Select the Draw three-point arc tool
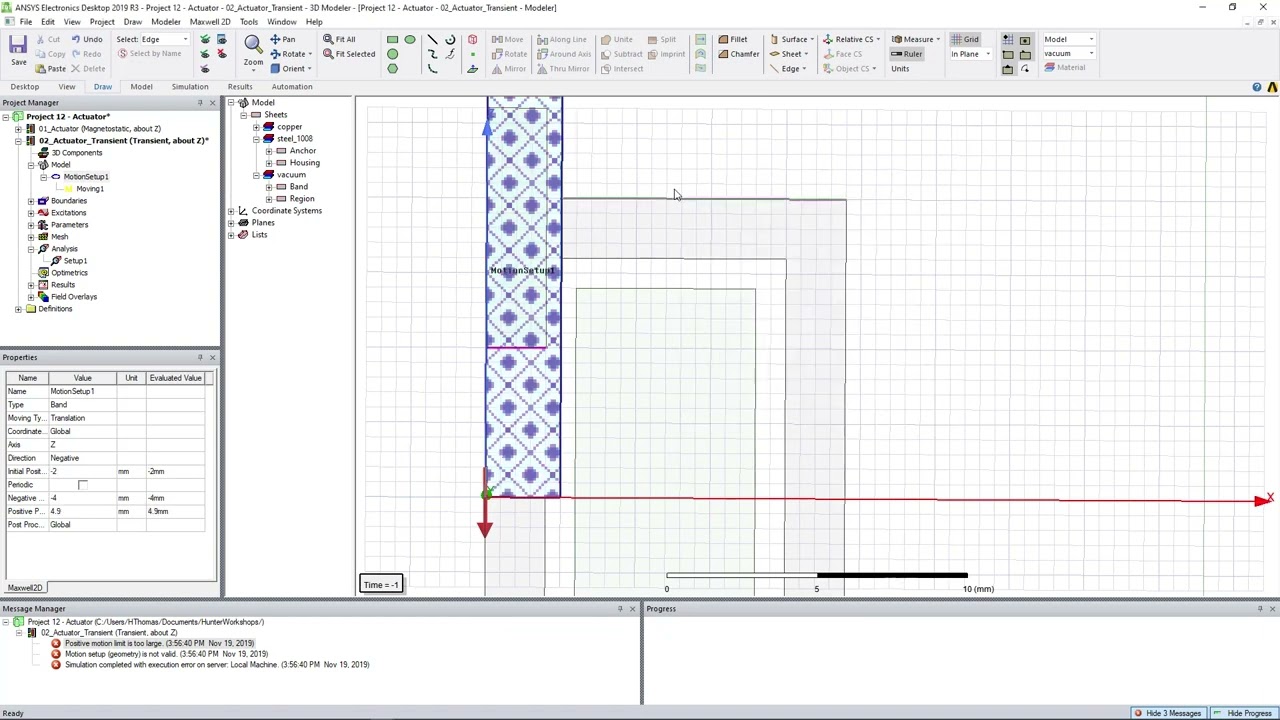The image size is (1280, 720). 432,68
